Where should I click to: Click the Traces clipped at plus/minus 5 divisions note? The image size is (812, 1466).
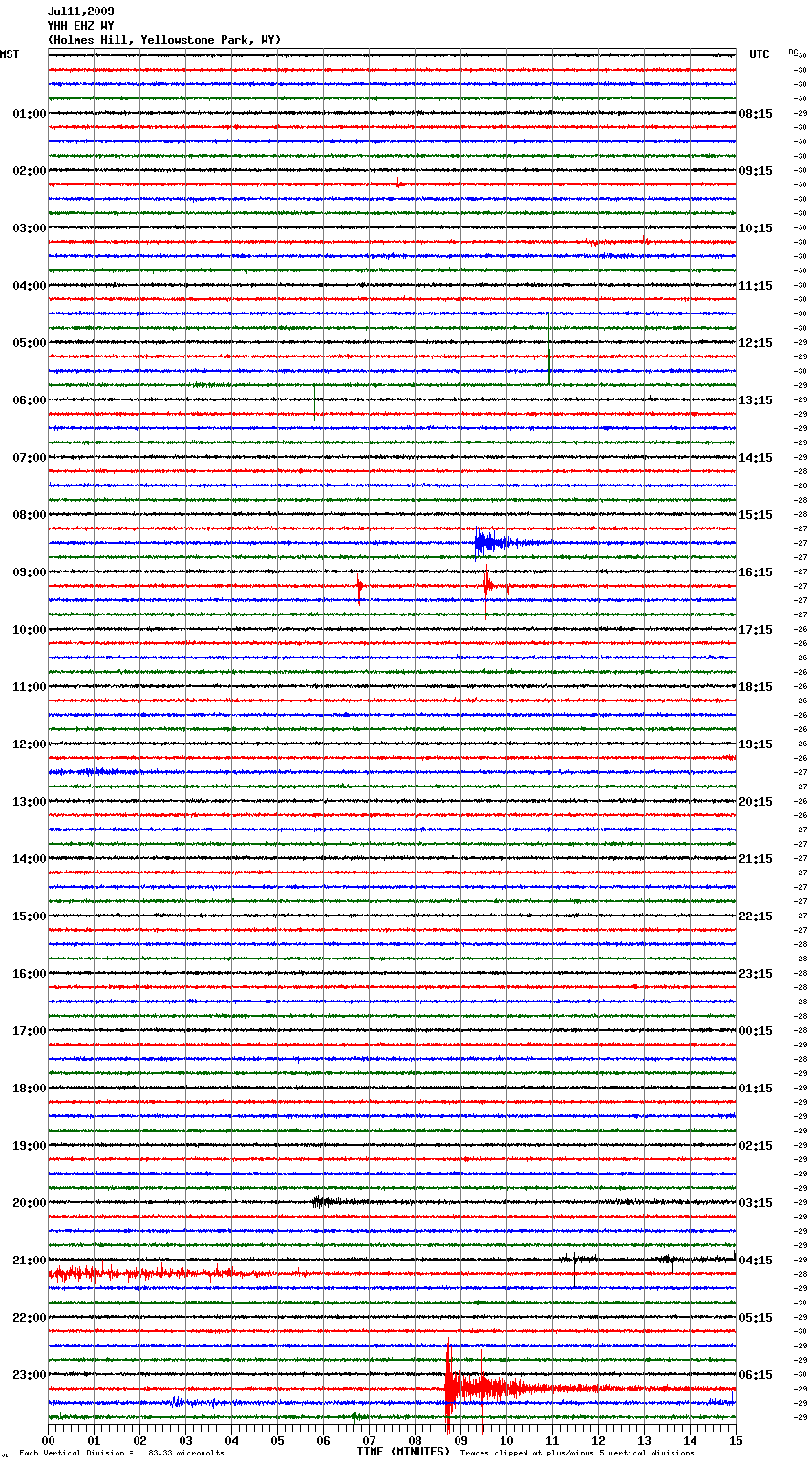tap(577, 1453)
